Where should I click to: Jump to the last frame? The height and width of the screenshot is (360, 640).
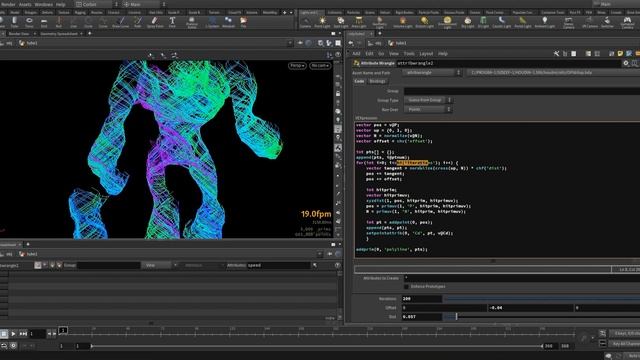(x=23, y=334)
